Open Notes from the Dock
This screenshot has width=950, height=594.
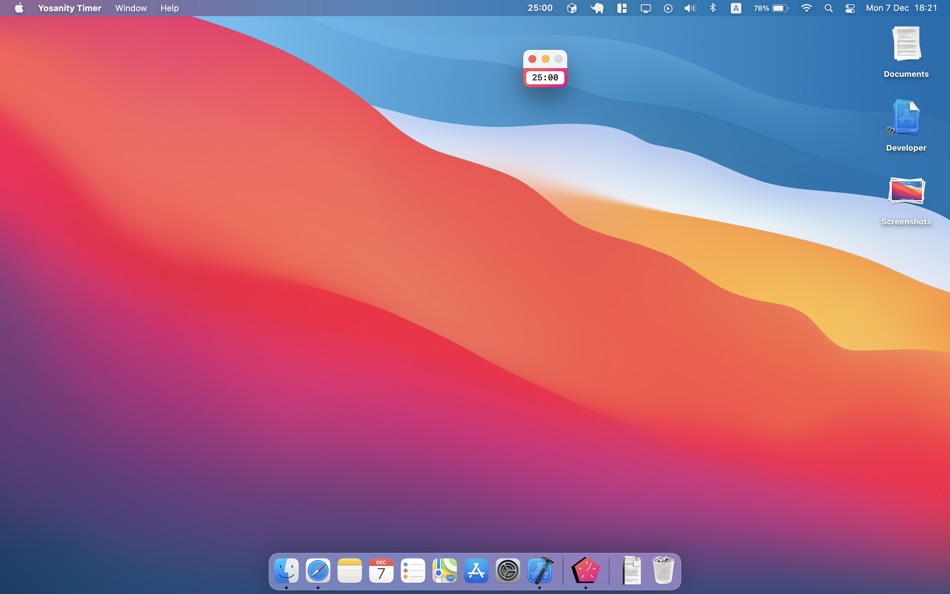350,570
